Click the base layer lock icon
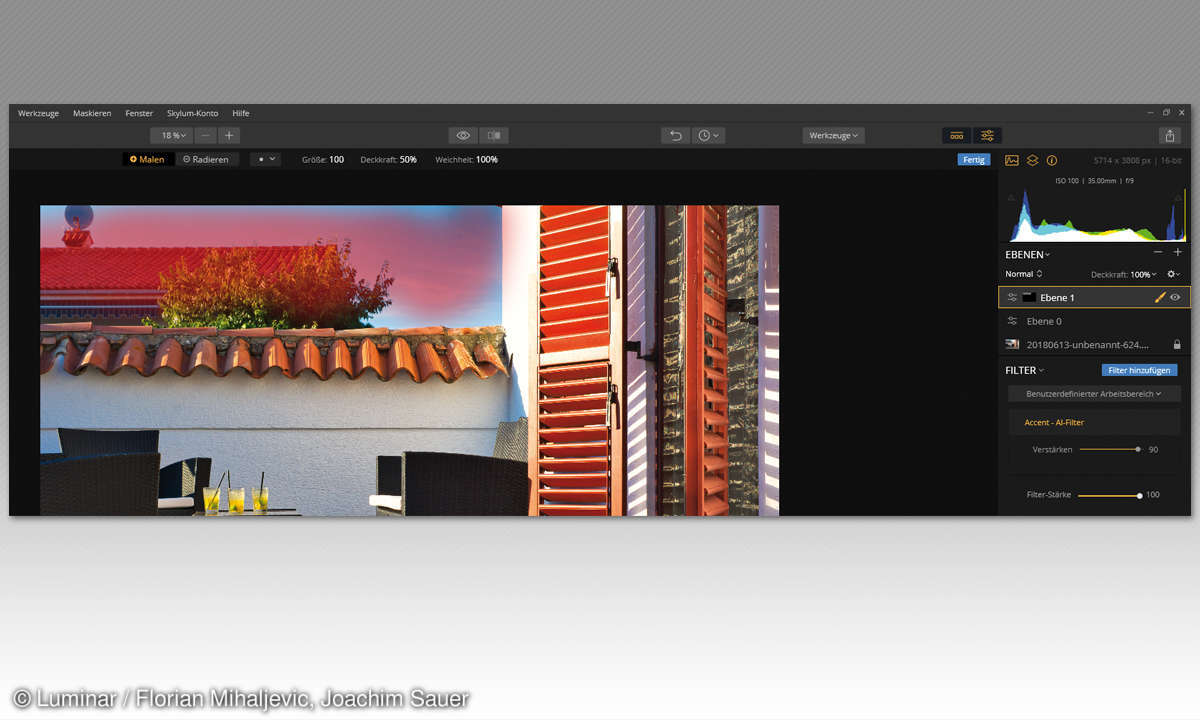 [1177, 344]
